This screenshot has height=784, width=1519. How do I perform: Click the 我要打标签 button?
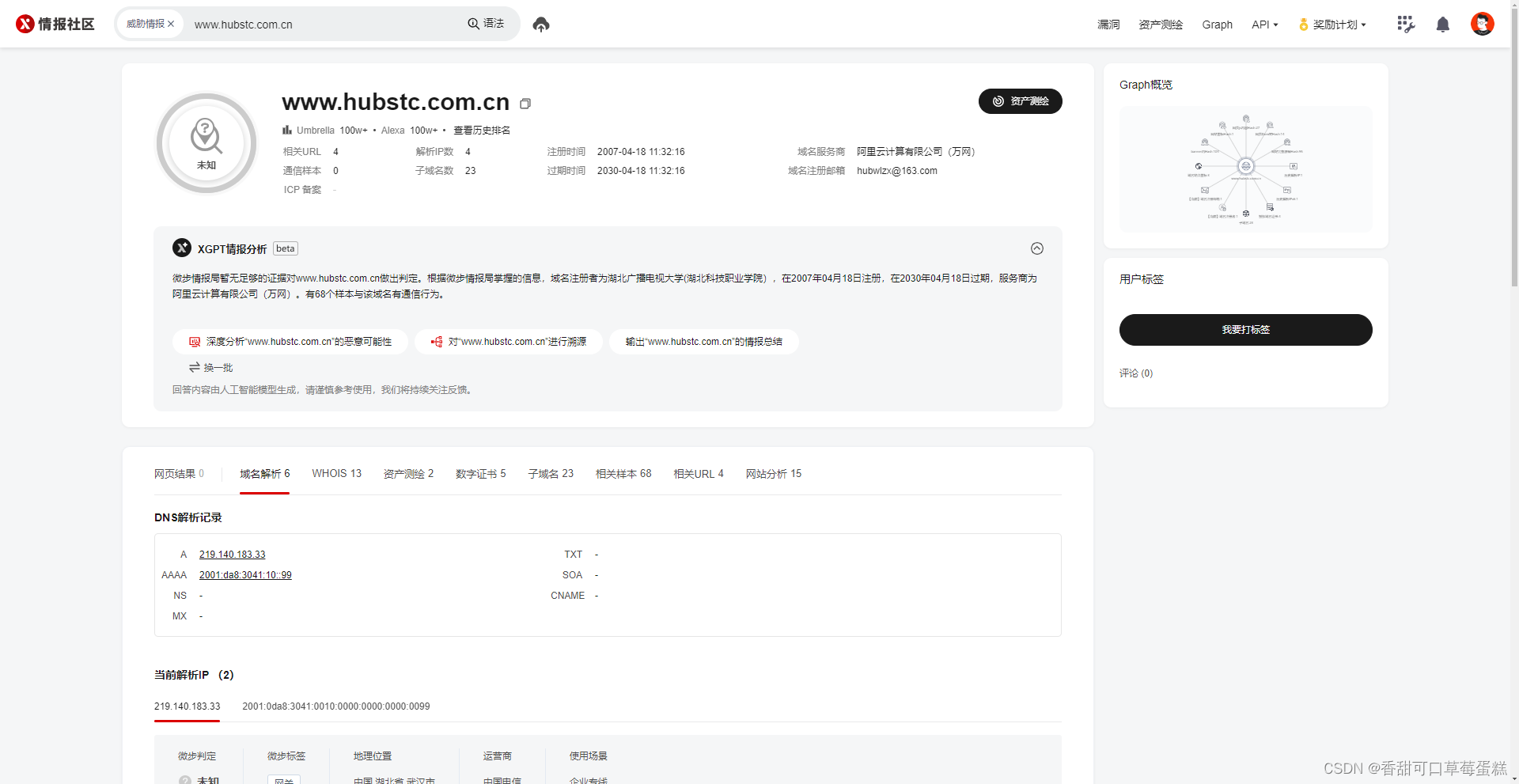pos(1245,330)
